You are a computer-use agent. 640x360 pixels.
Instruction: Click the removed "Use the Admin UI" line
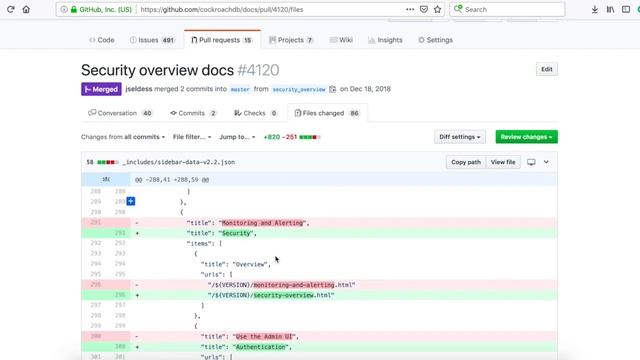pyautogui.click(x=319, y=336)
